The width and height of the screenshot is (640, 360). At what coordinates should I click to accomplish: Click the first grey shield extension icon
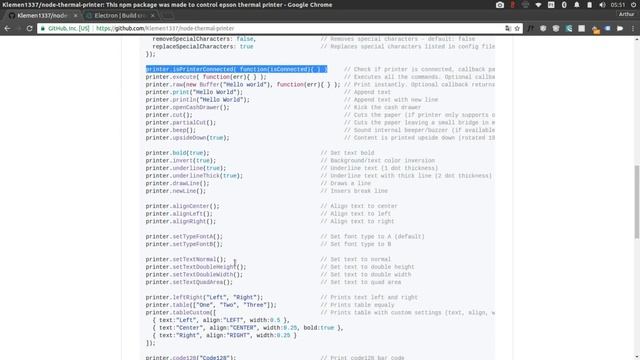(x=543, y=28)
